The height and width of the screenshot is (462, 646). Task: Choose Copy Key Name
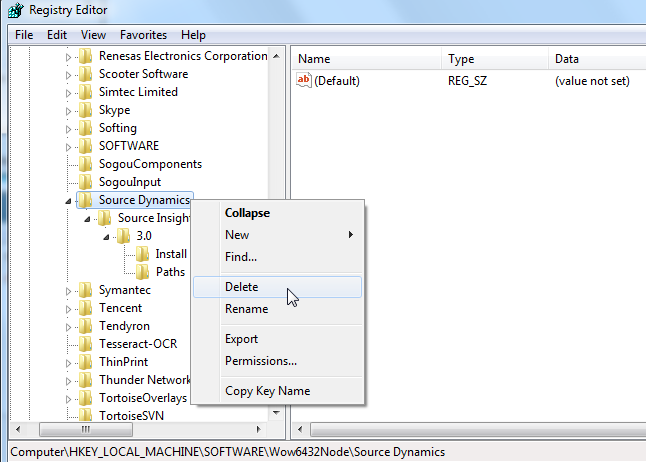coord(277,391)
